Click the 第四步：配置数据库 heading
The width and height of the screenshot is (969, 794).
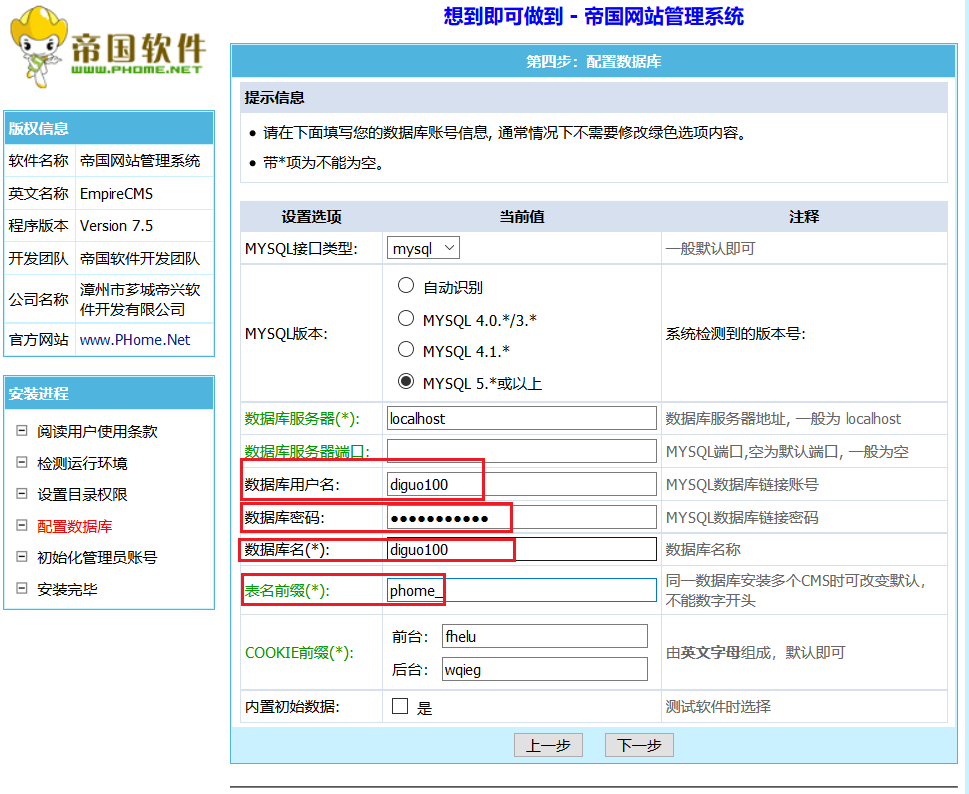click(594, 61)
